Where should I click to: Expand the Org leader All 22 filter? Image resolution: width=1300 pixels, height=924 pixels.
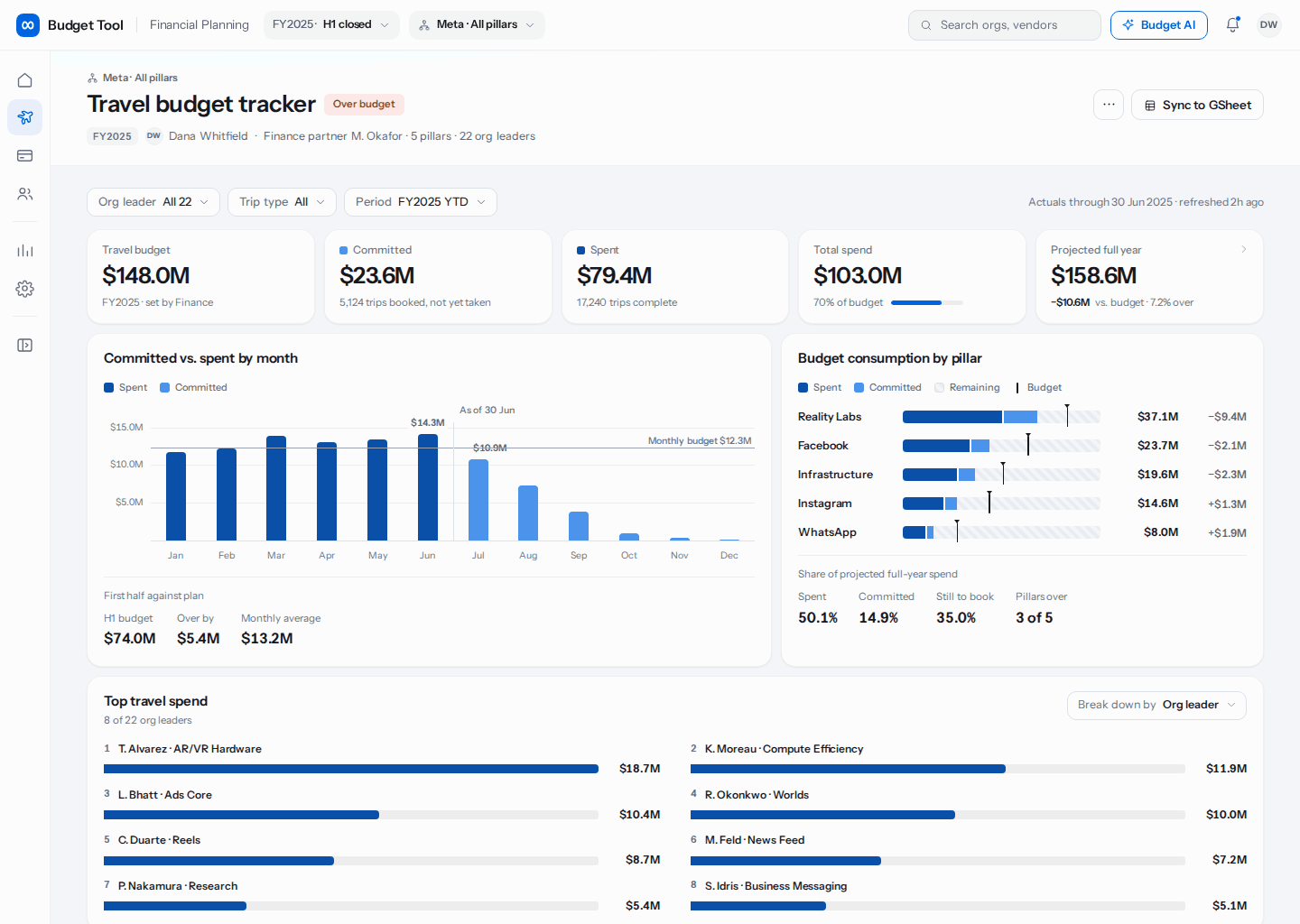coord(153,202)
